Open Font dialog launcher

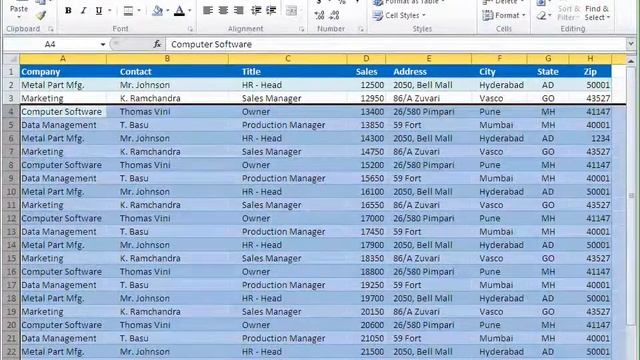[190, 29]
